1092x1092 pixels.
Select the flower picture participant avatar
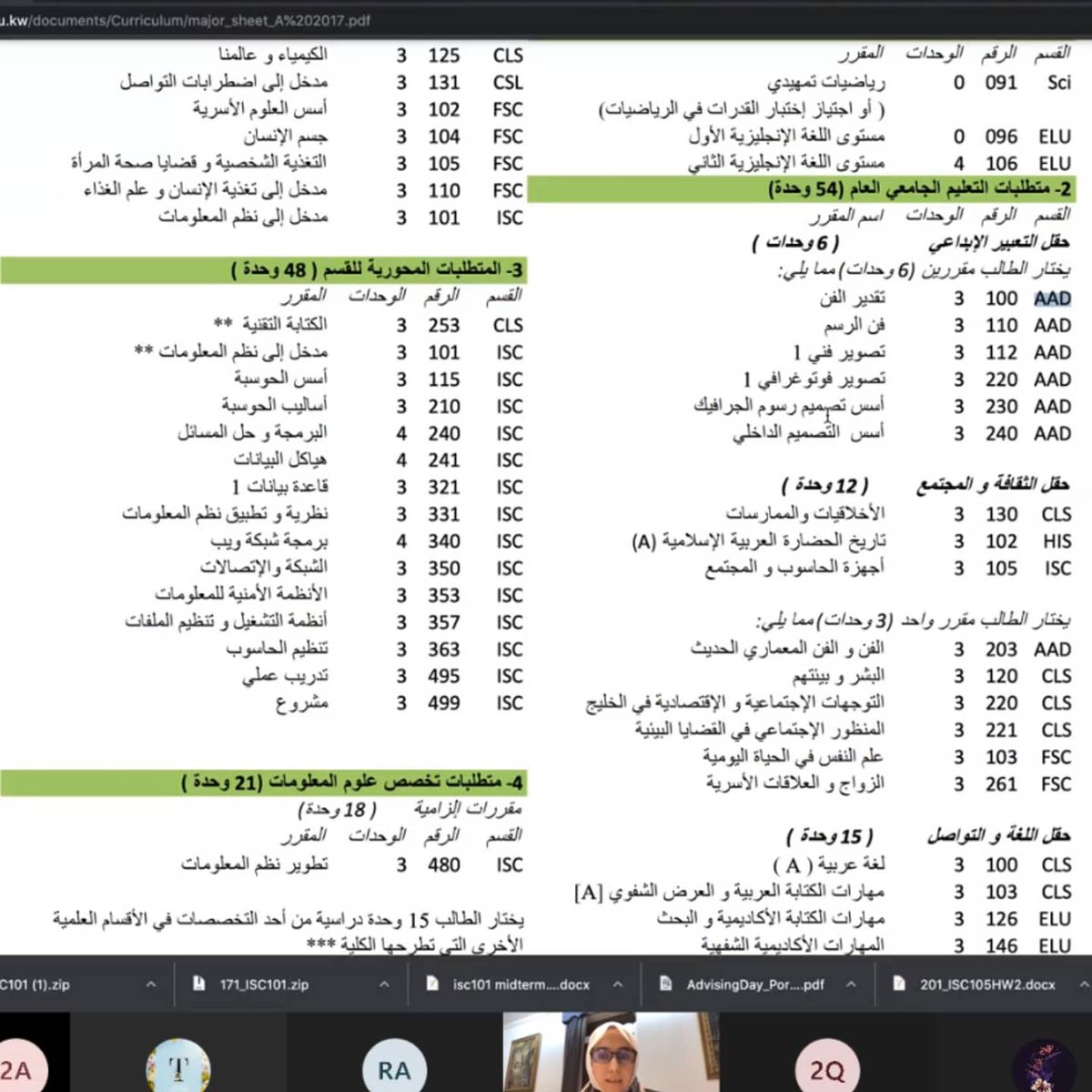1043,1066
